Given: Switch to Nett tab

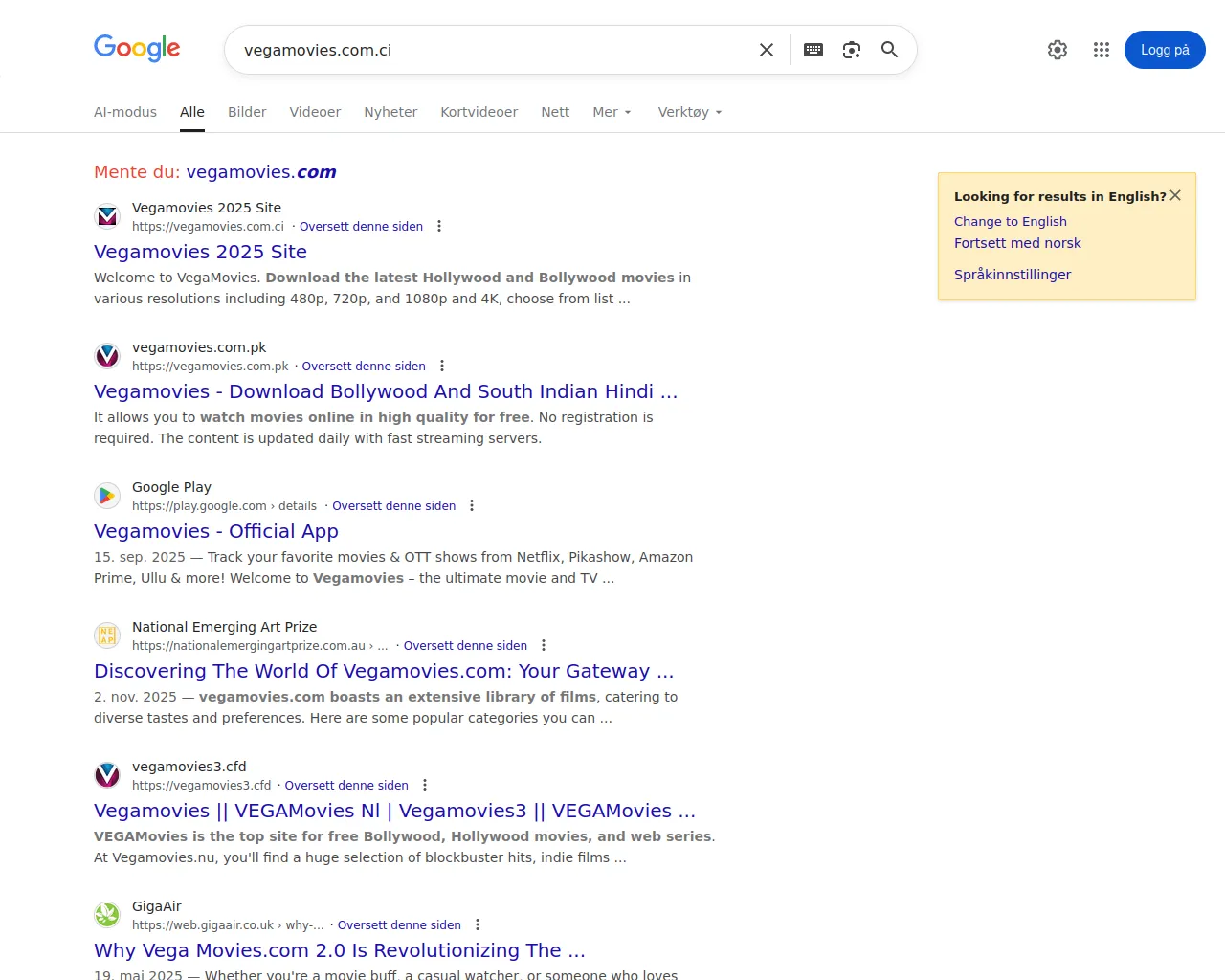Looking at the screenshot, I should 555,112.
